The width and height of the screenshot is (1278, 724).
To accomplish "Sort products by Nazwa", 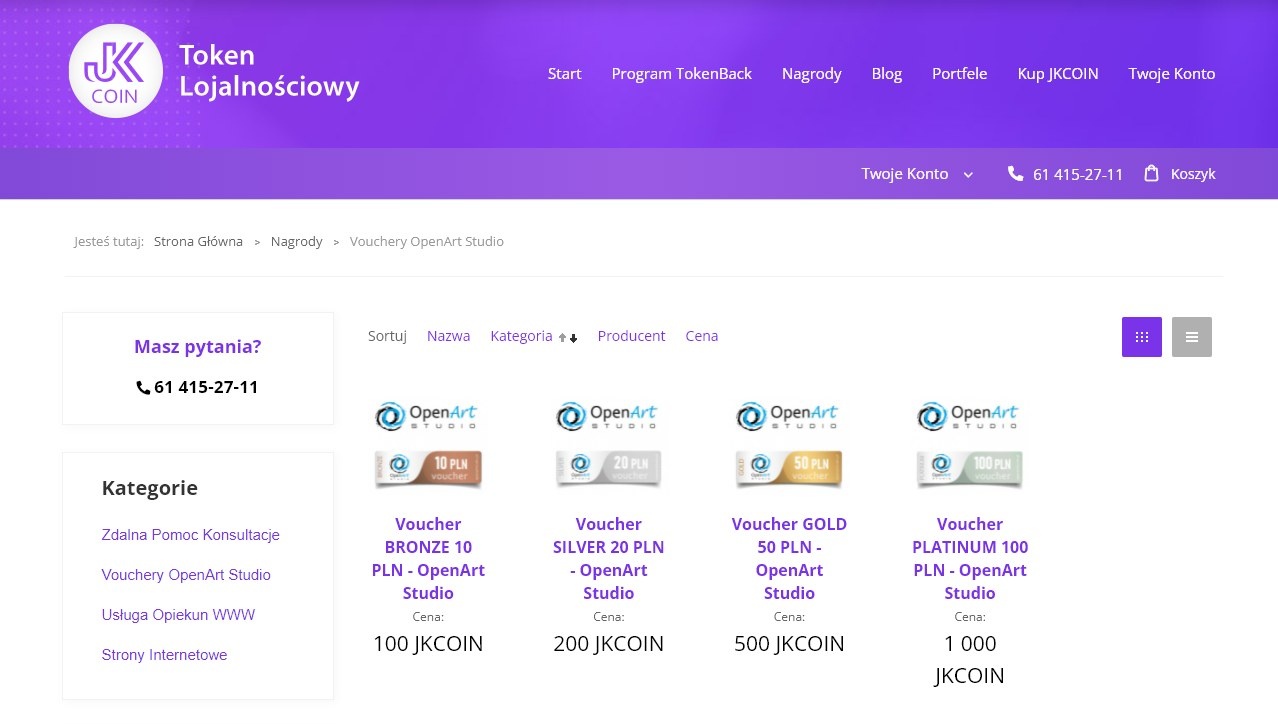I will pos(448,336).
